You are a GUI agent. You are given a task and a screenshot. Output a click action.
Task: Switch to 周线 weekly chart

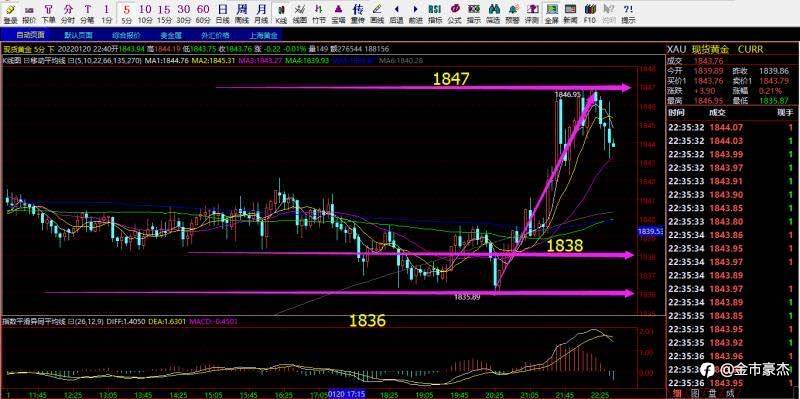(241, 13)
